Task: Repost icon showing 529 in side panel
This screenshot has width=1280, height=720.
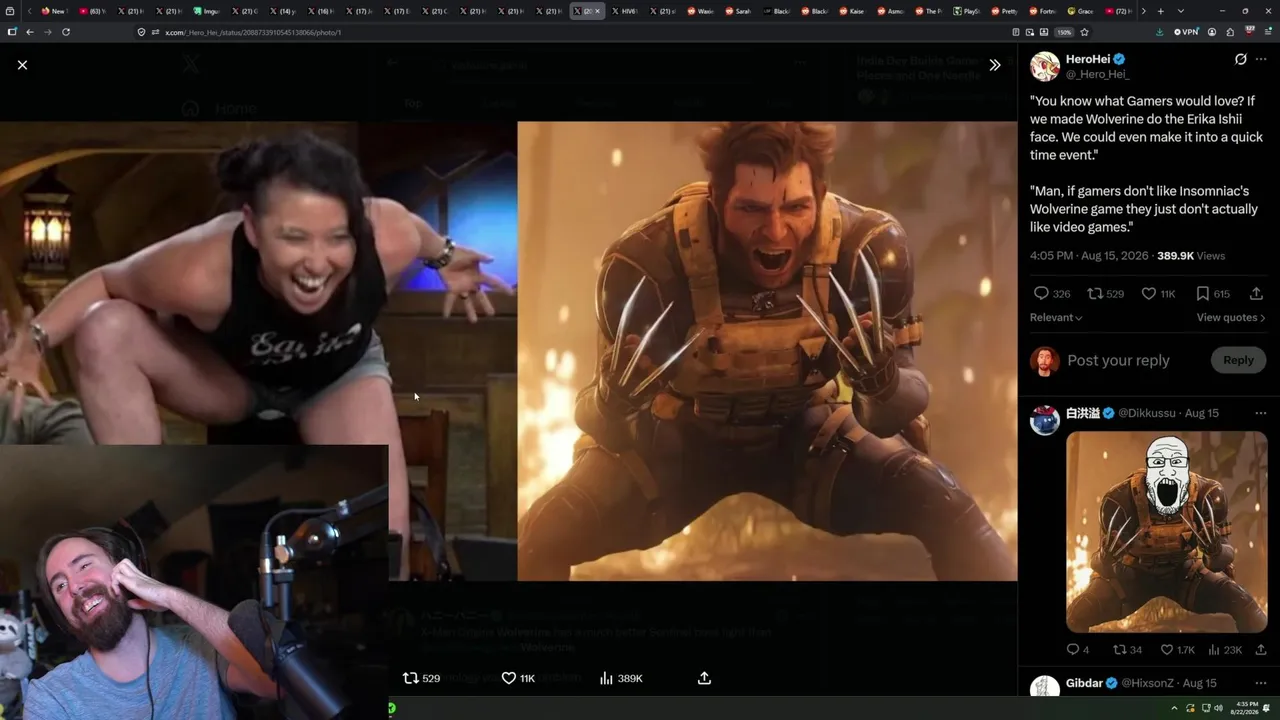Action: tap(1095, 294)
